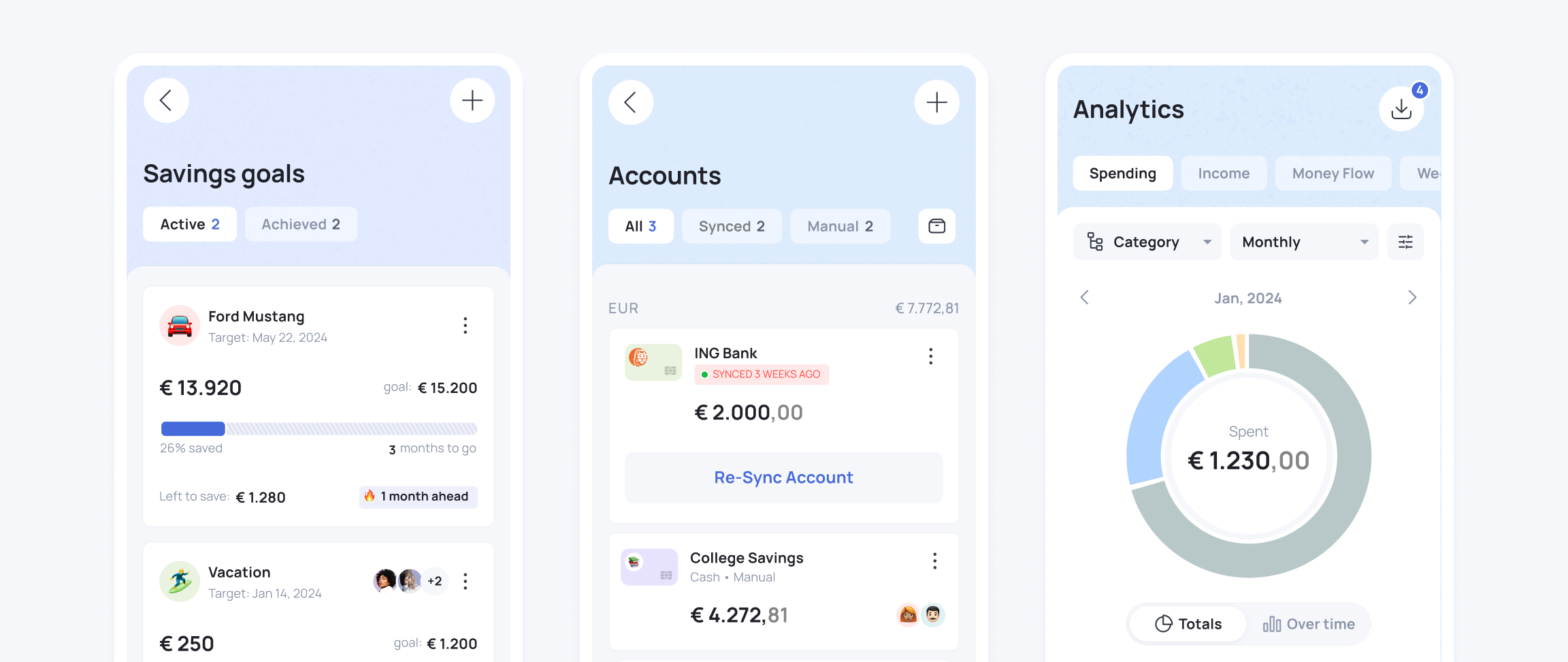This screenshot has width=1568, height=662.
Task: Expand the Monthly period dropdown
Action: pos(1304,242)
